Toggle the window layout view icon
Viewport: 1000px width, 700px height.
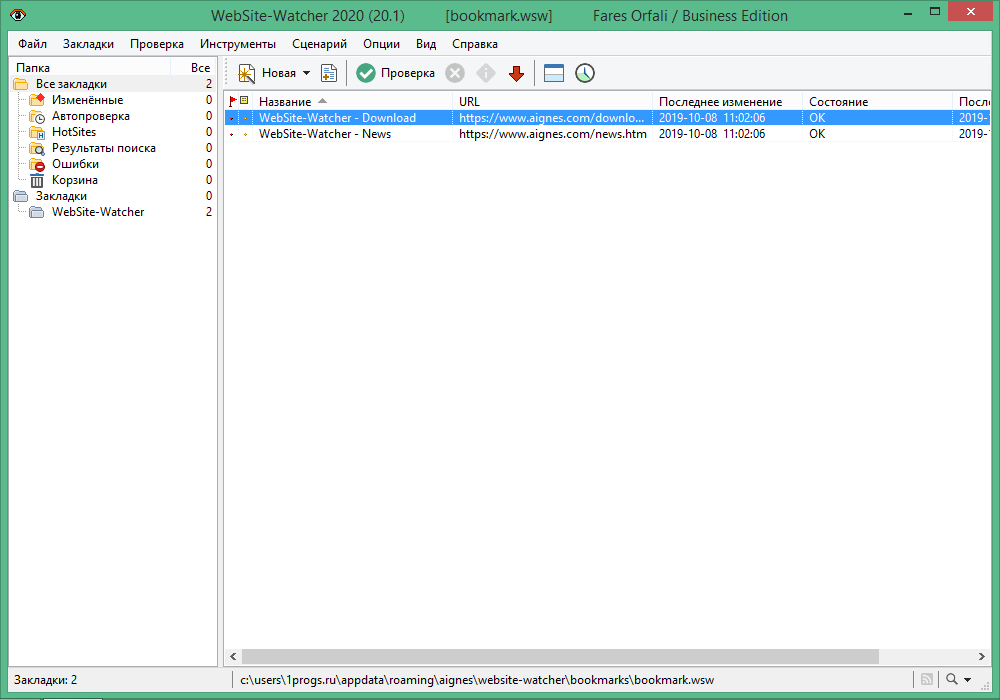tap(554, 73)
